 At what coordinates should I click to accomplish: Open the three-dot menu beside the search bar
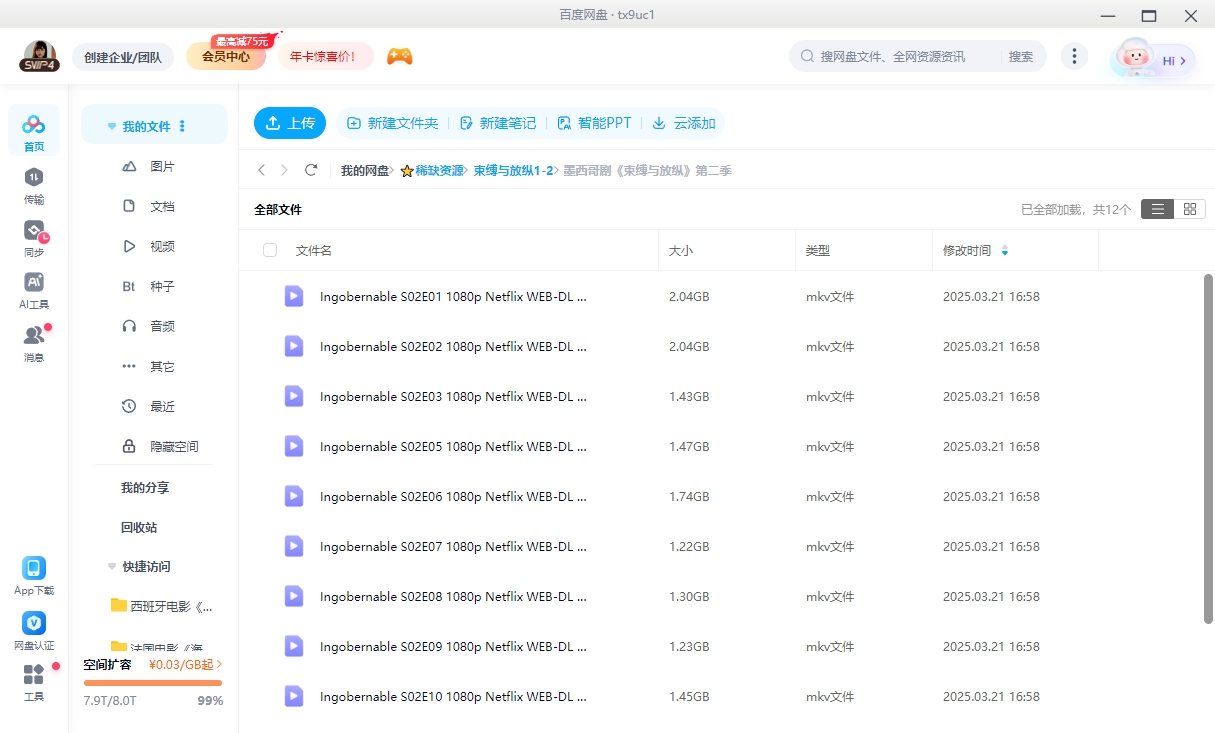click(1074, 57)
